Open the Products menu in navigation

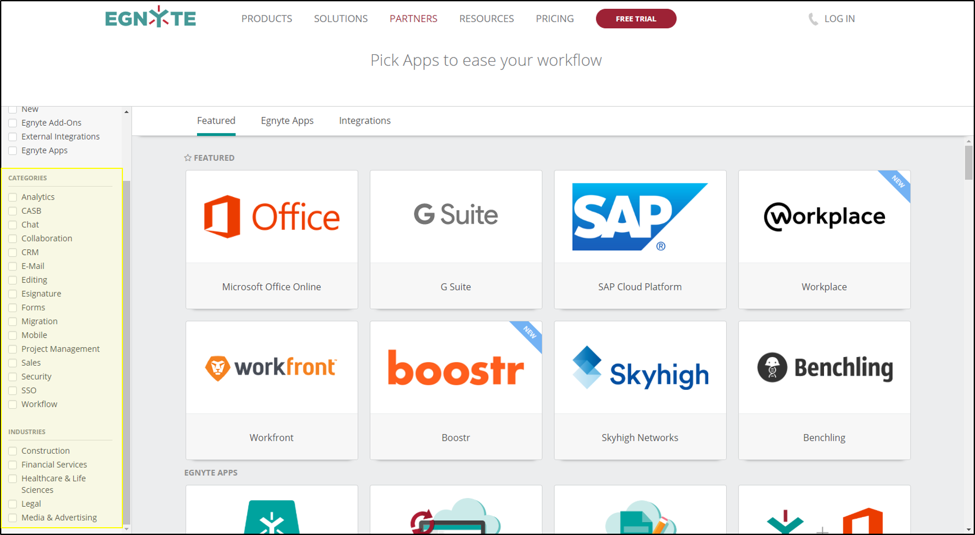[x=266, y=19]
